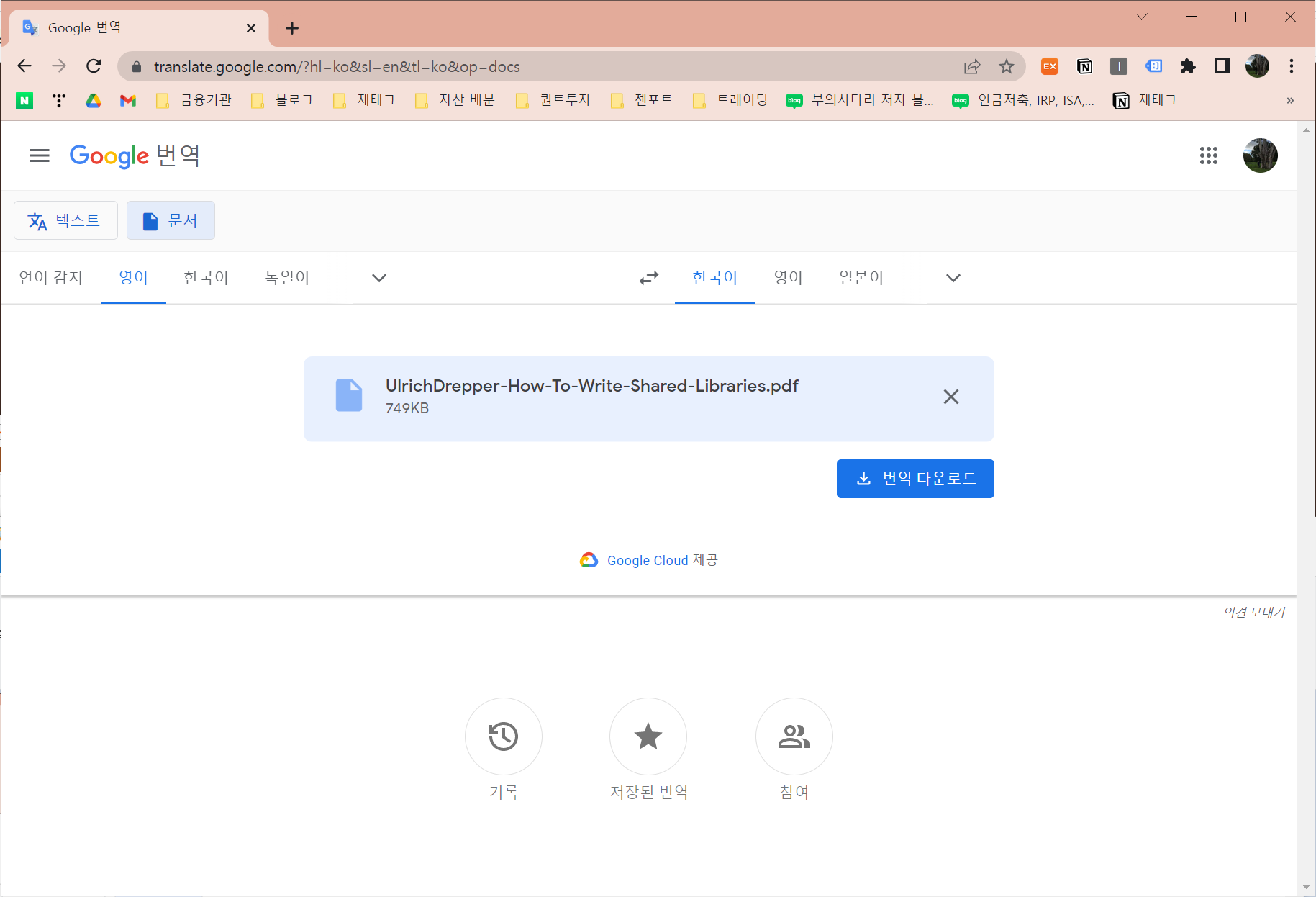
Task: Open the Google Translate main menu hamburger
Action: 40,155
